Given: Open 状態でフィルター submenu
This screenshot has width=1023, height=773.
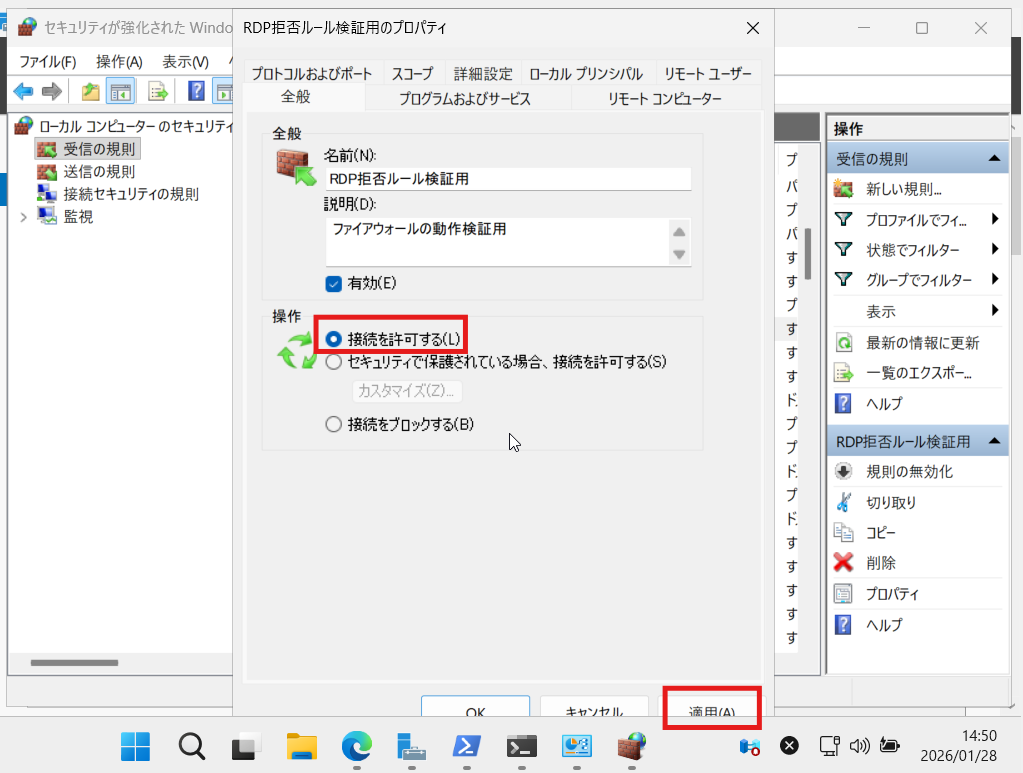Looking at the screenshot, I should point(918,250).
